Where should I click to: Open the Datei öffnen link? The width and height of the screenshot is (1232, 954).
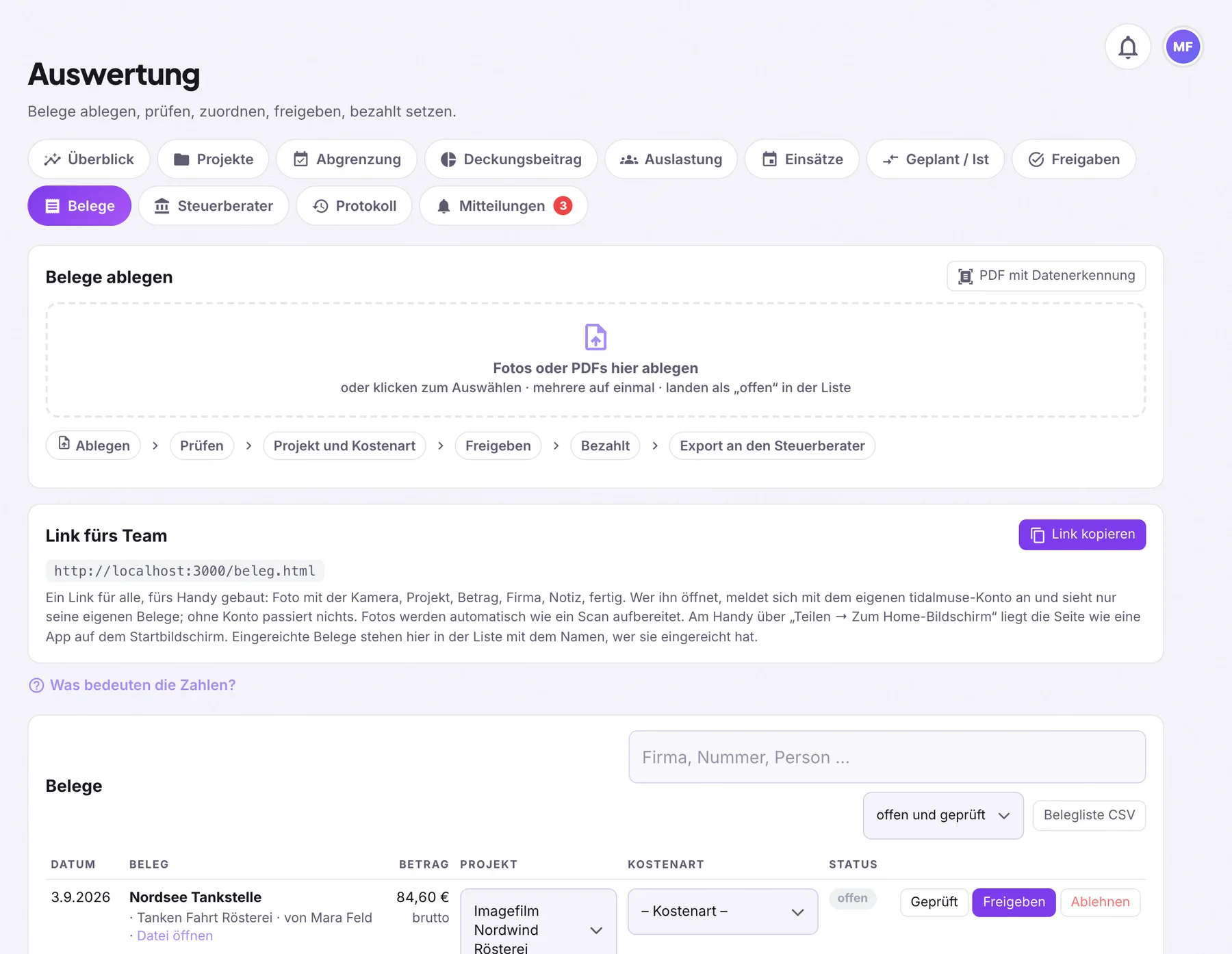[175, 936]
